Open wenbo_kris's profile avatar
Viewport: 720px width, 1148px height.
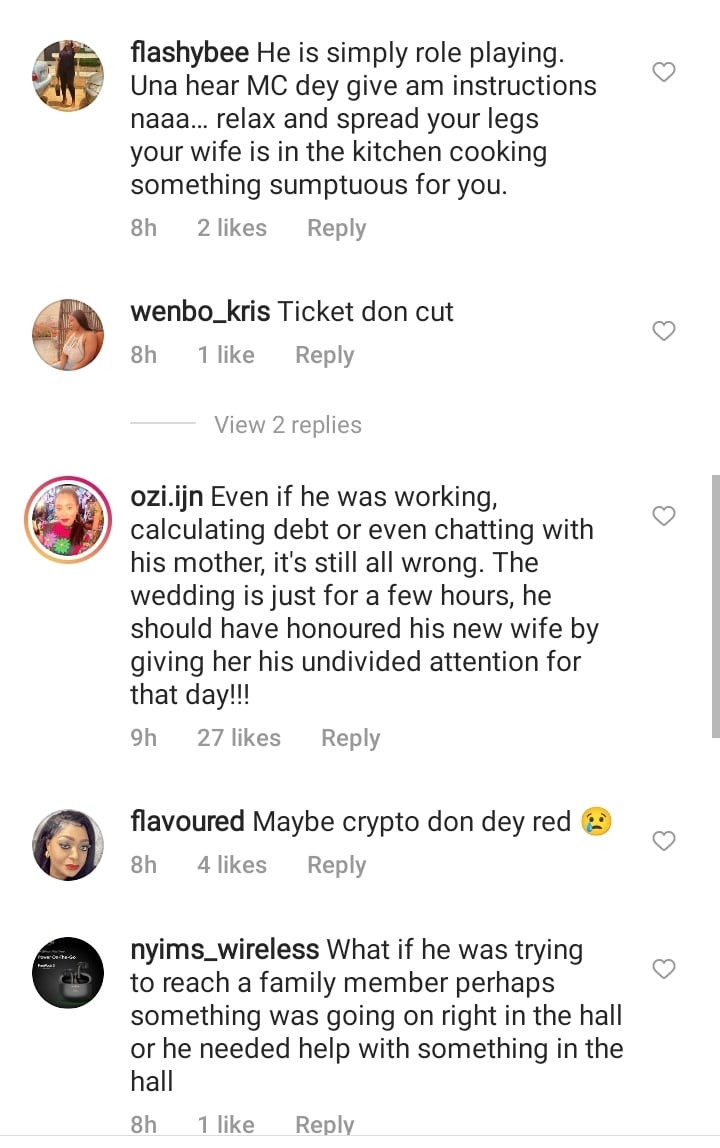click(69, 334)
